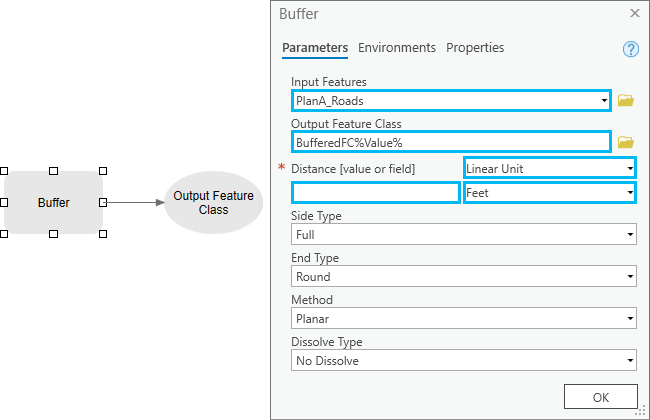Browse for Output Feature Class folder icon
This screenshot has height=420, width=650.
click(x=626, y=142)
